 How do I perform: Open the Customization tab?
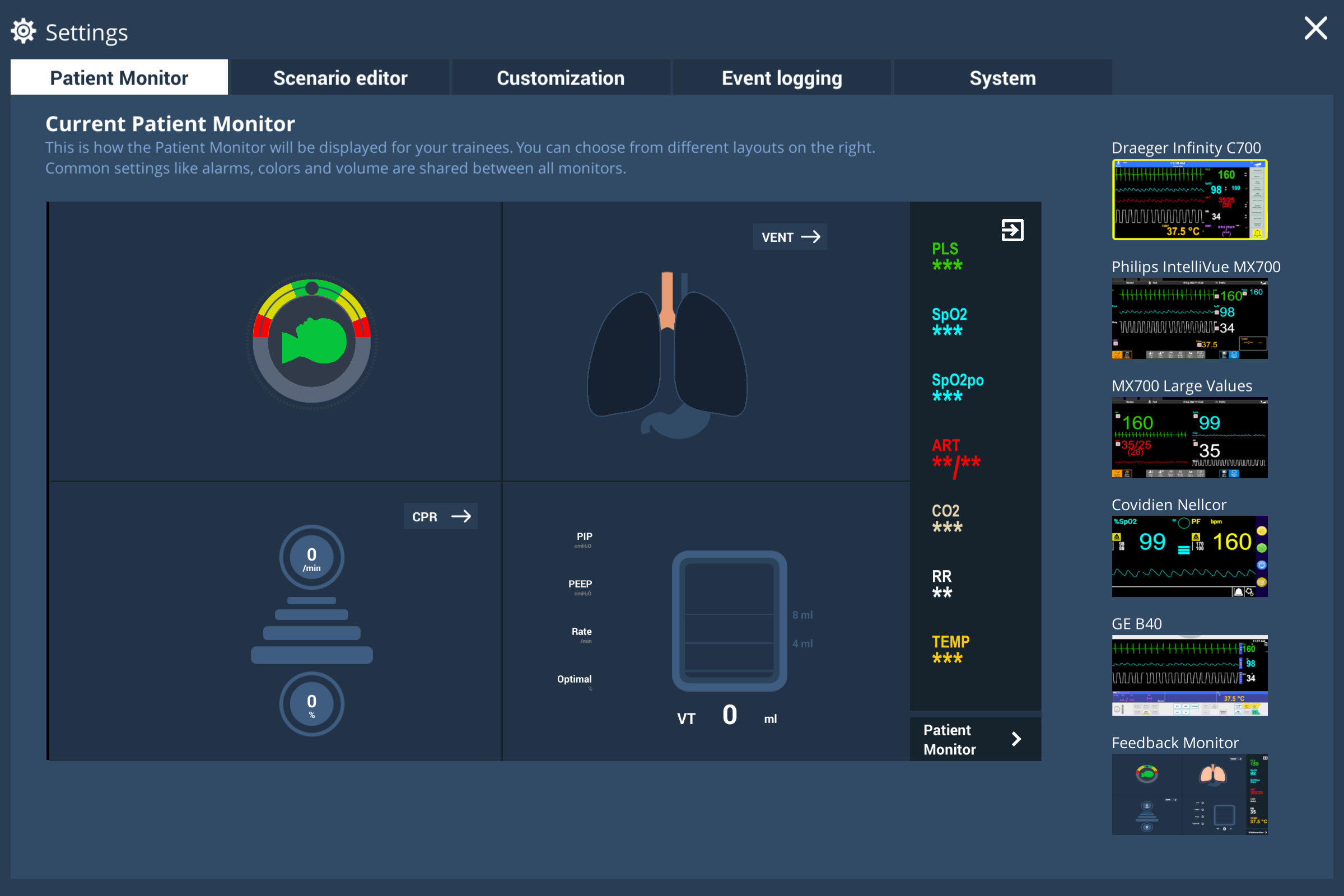click(x=561, y=77)
